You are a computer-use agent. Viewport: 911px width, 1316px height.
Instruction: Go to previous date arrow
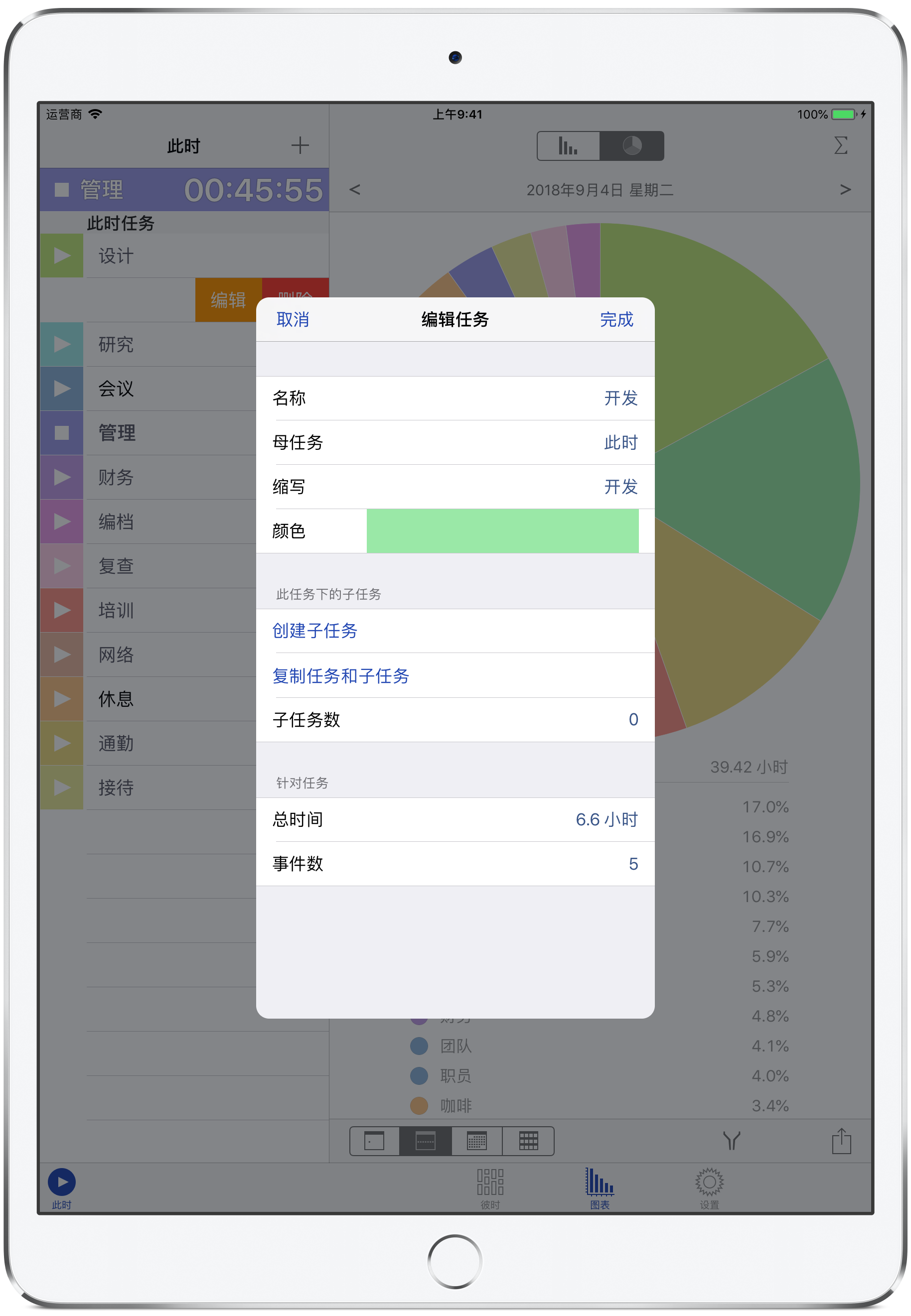[354, 189]
